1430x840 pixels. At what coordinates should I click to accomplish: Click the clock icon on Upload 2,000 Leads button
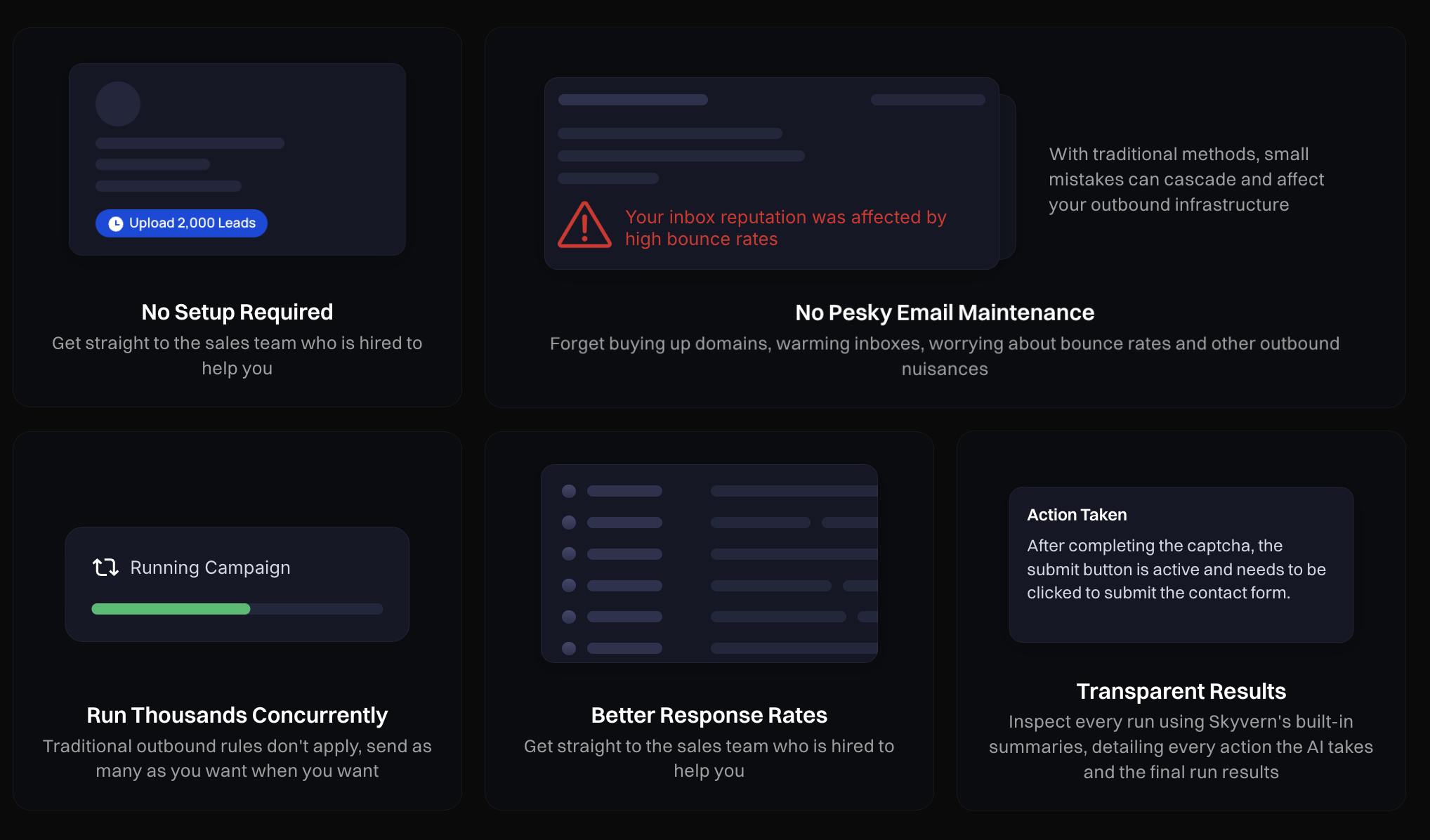(x=114, y=223)
